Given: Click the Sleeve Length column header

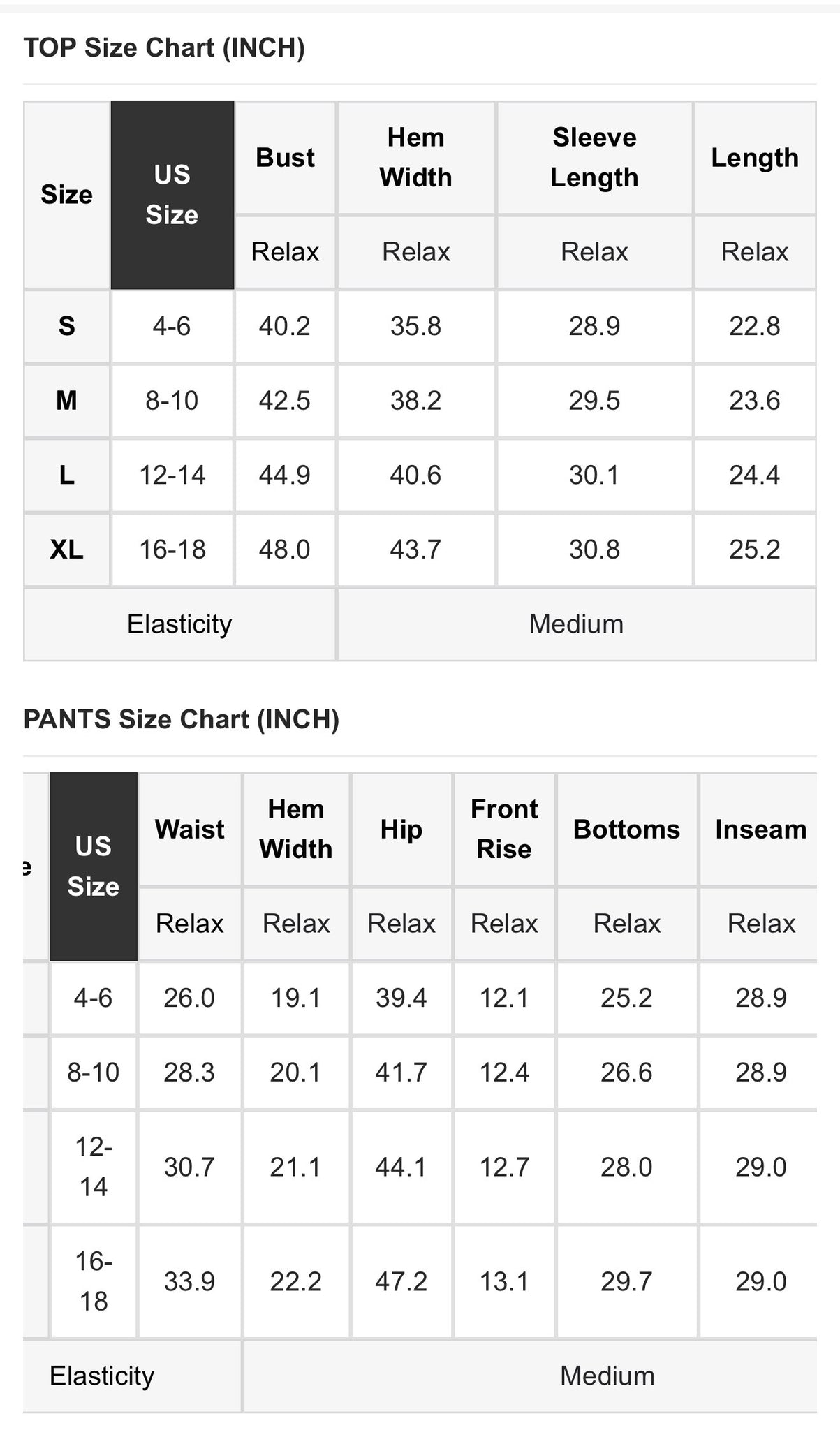Looking at the screenshot, I should coord(594,158).
